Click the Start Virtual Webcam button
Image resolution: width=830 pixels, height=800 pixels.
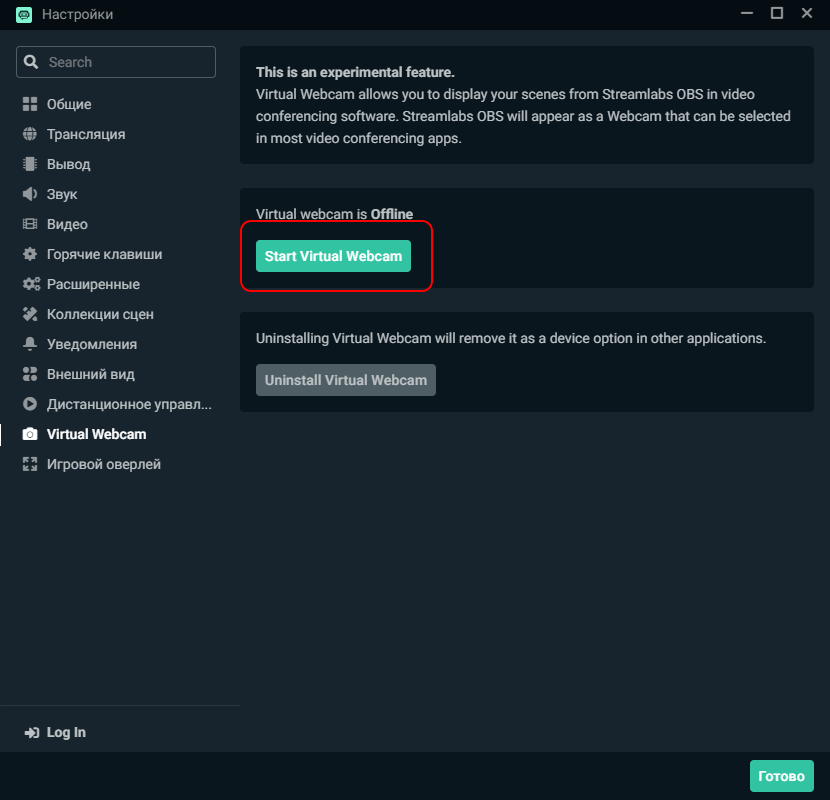pyautogui.click(x=333, y=256)
